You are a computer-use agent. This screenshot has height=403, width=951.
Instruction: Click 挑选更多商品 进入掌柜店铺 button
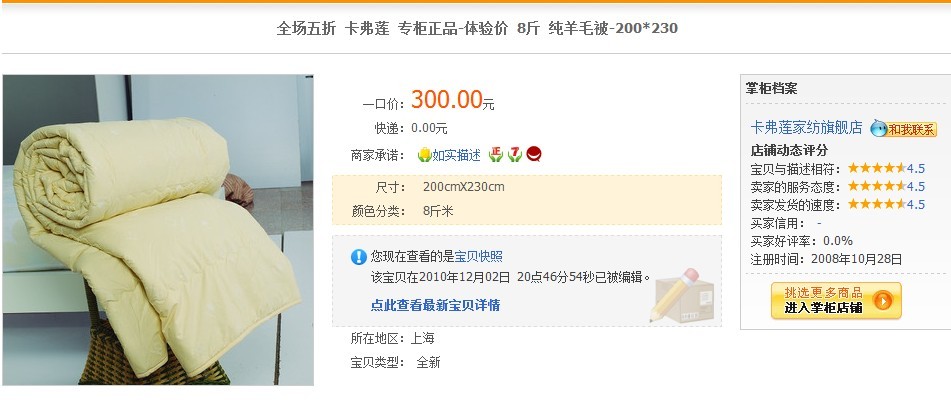pyautogui.click(x=836, y=300)
